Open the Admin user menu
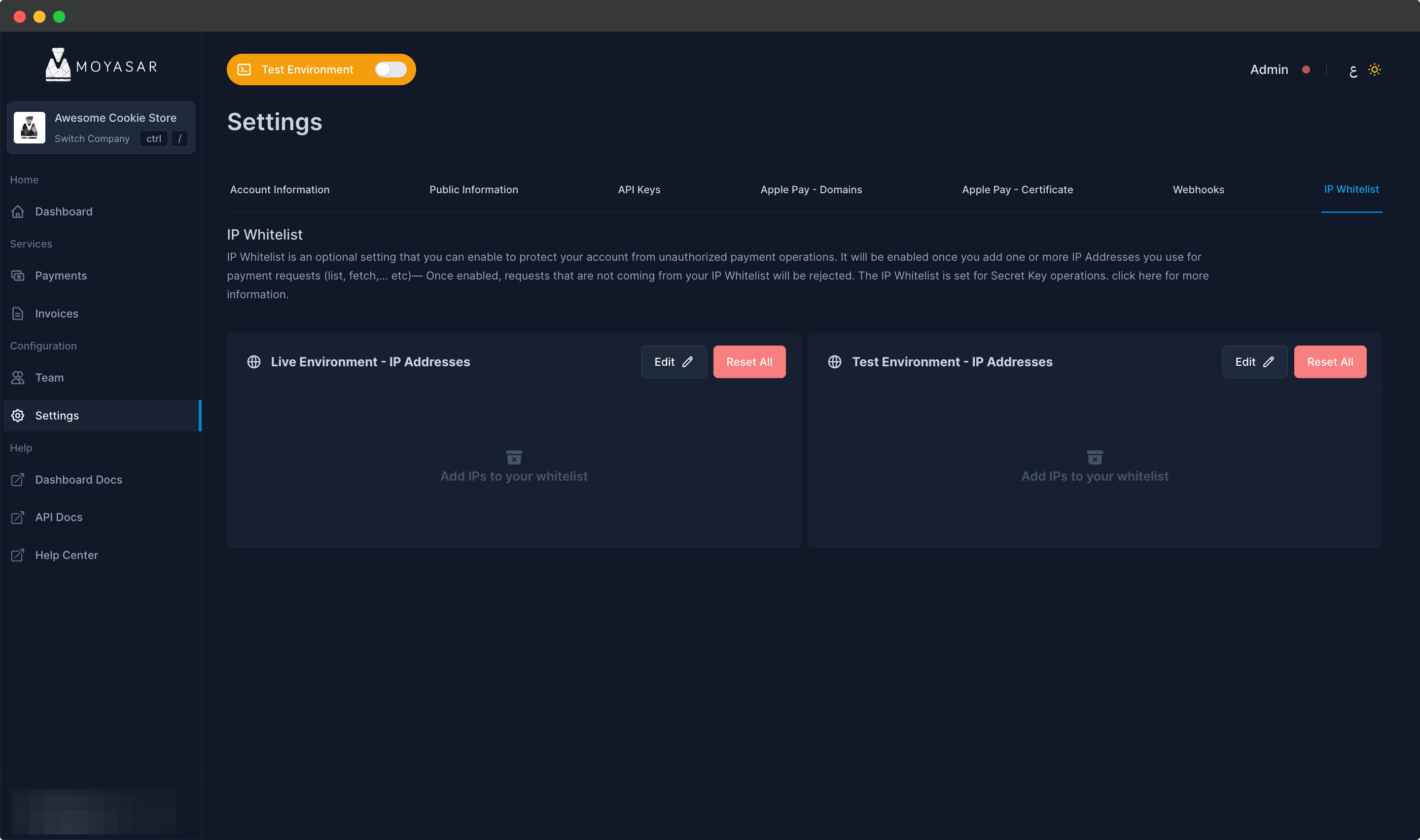The image size is (1420, 840). point(1269,70)
